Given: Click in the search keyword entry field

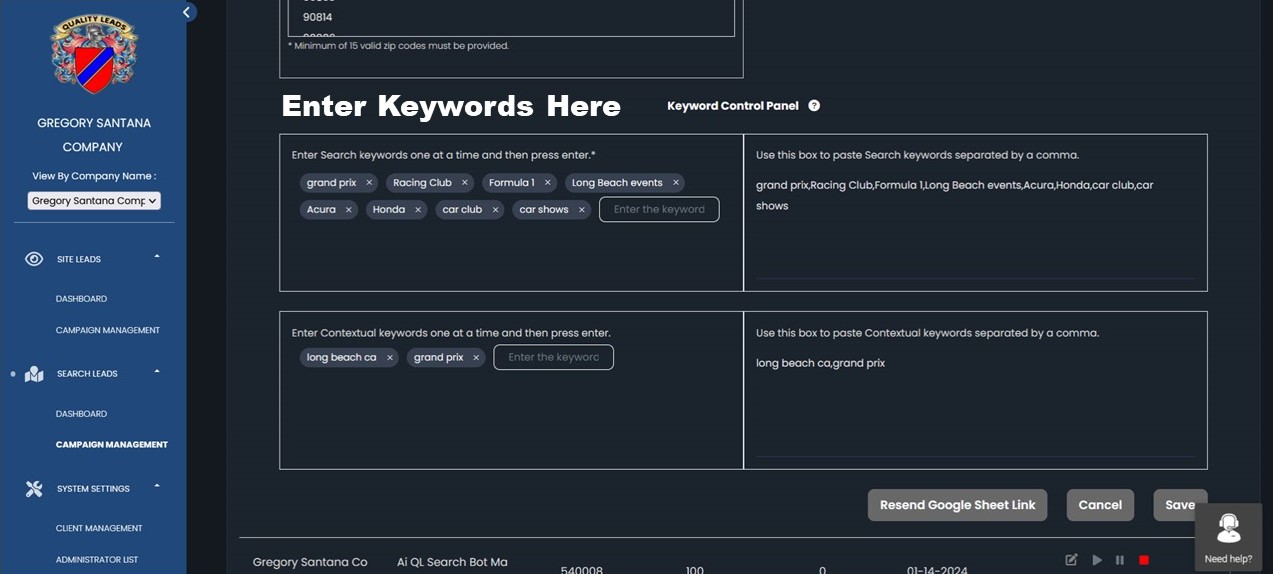Looking at the screenshot, I should click(658, 210).
